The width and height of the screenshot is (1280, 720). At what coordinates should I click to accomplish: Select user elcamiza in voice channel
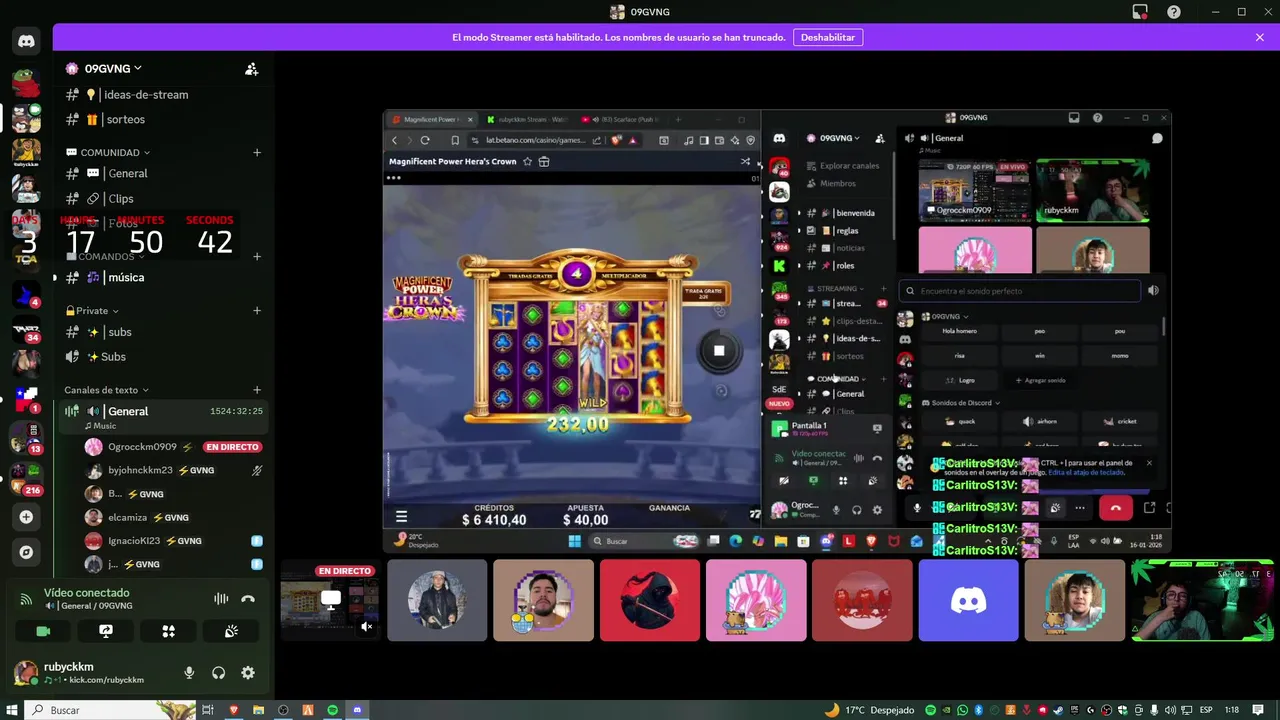[x=126, y=517]
